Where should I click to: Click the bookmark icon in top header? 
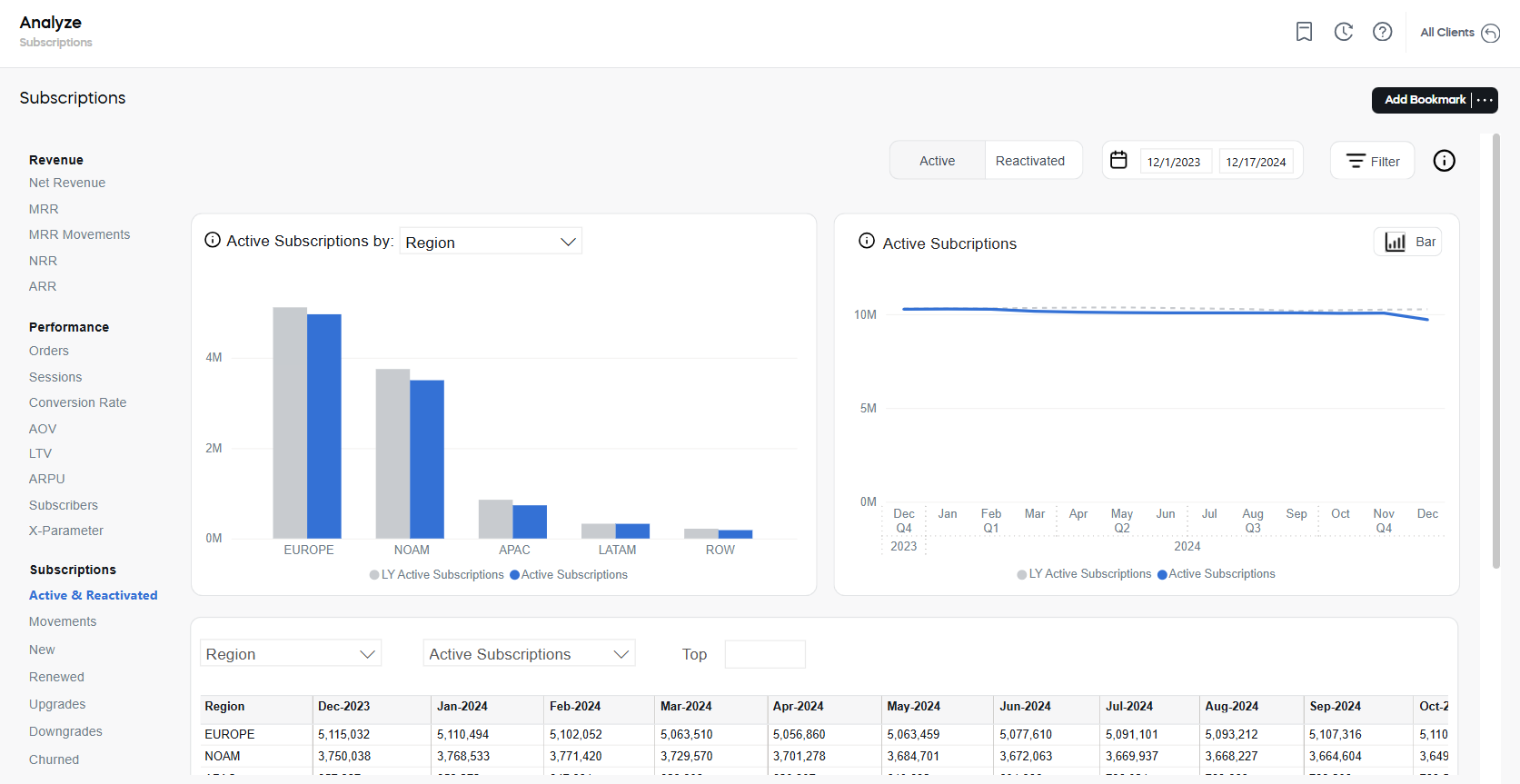[x=1304, y=32]
